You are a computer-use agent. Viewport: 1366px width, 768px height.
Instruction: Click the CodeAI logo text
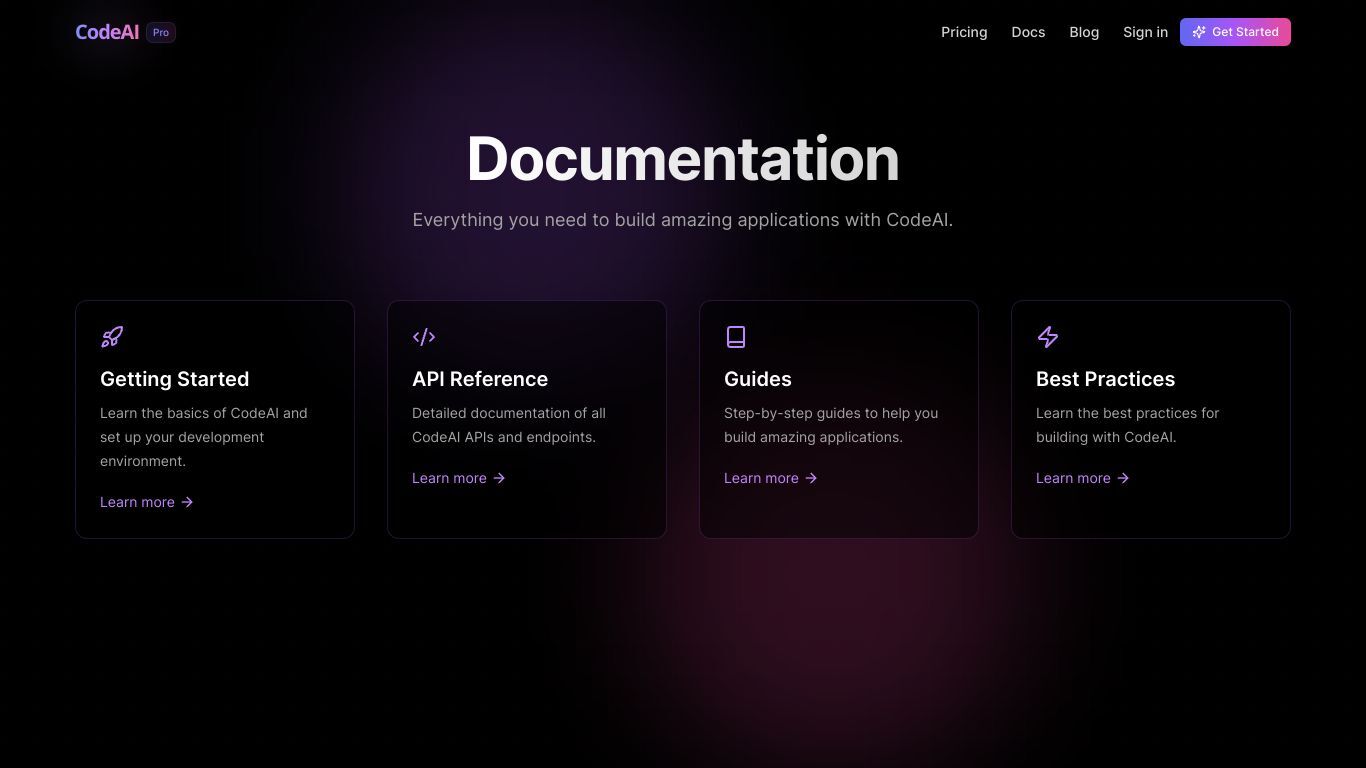point(107,32)
